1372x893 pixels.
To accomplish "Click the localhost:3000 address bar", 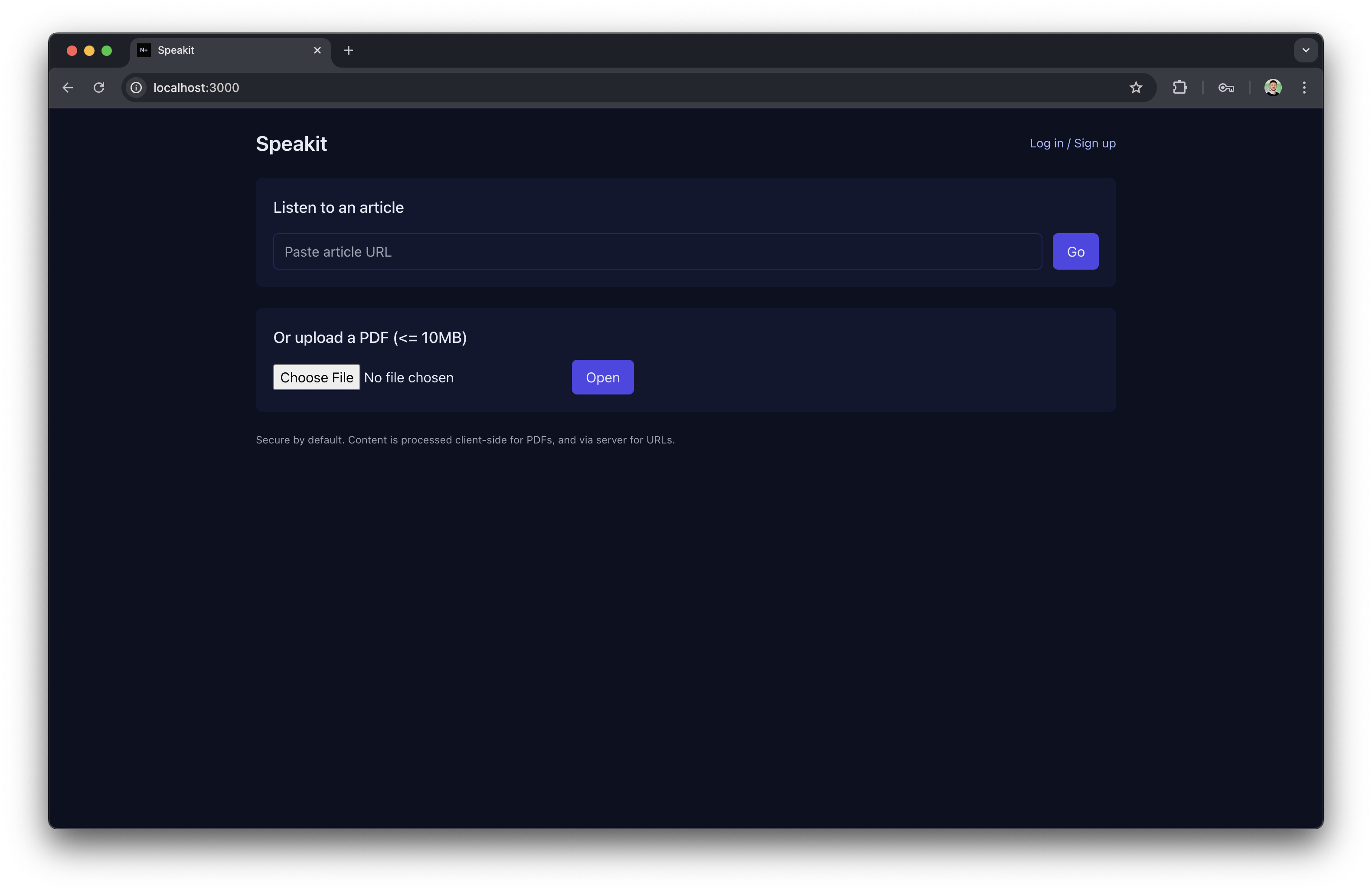I will tap(576, 88).
